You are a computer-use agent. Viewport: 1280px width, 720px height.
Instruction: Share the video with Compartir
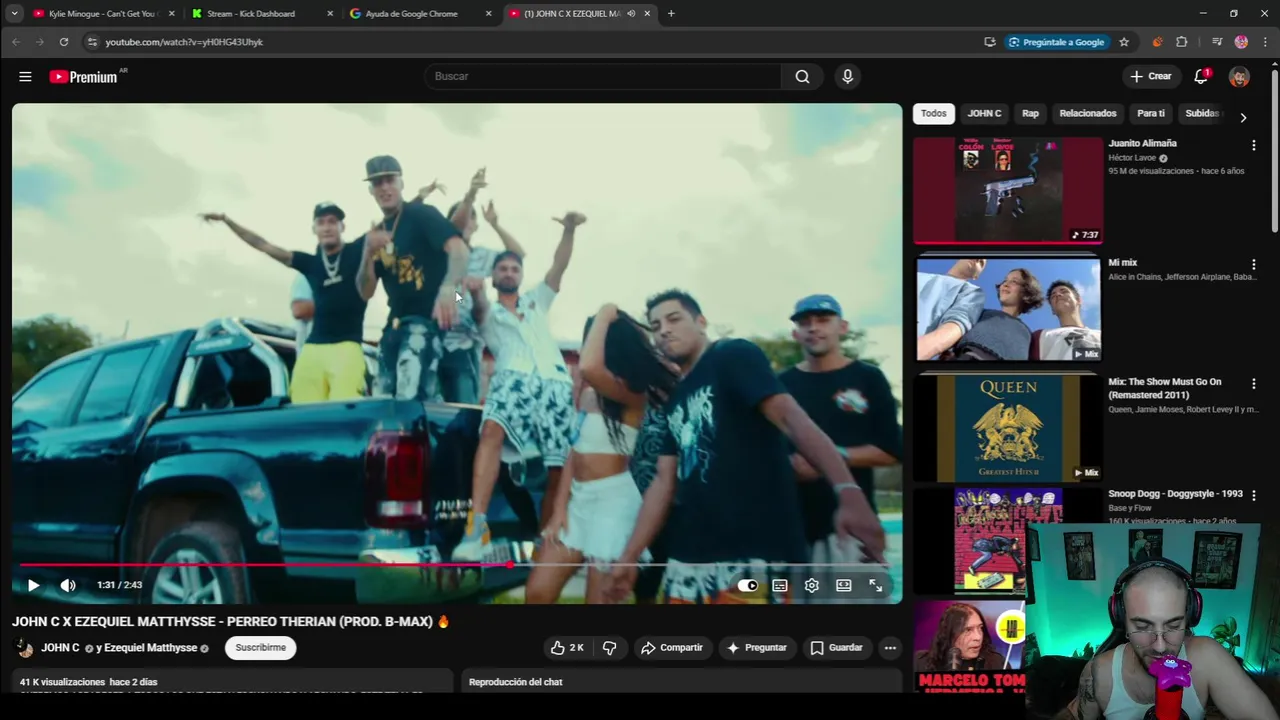pyautogui.click(x=672, y=648)
